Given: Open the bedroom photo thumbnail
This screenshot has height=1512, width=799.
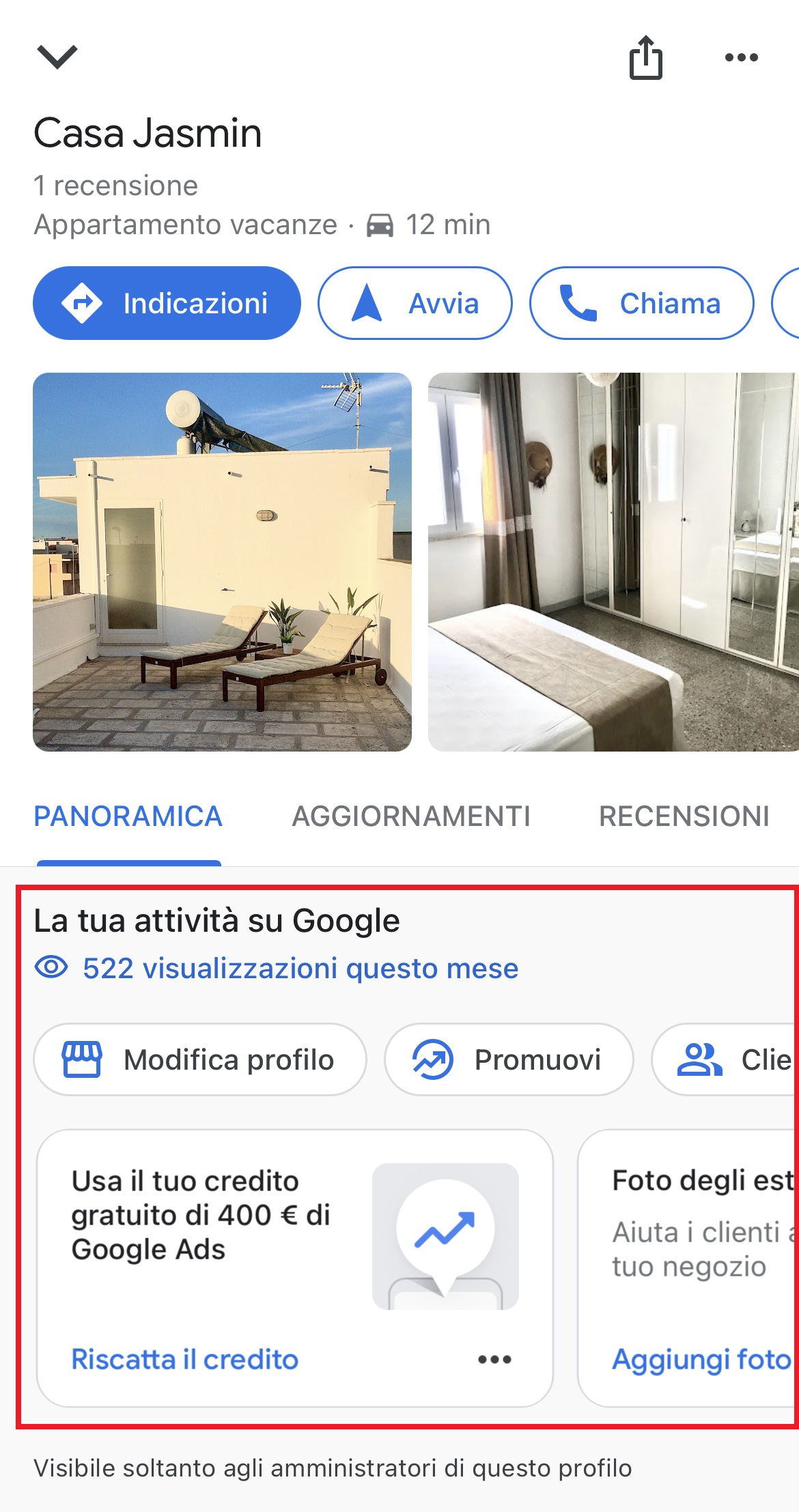Looking at the screenshot, I should pyautogui.click(x=613, y=562).
